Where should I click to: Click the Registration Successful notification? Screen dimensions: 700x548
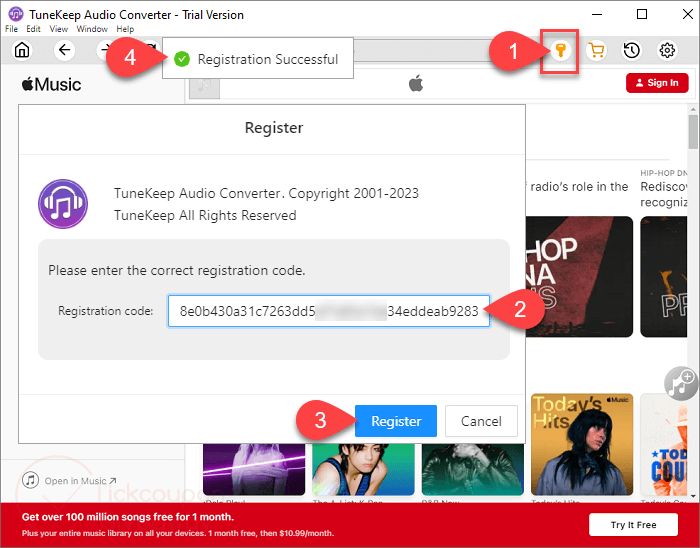click(258, 58)
